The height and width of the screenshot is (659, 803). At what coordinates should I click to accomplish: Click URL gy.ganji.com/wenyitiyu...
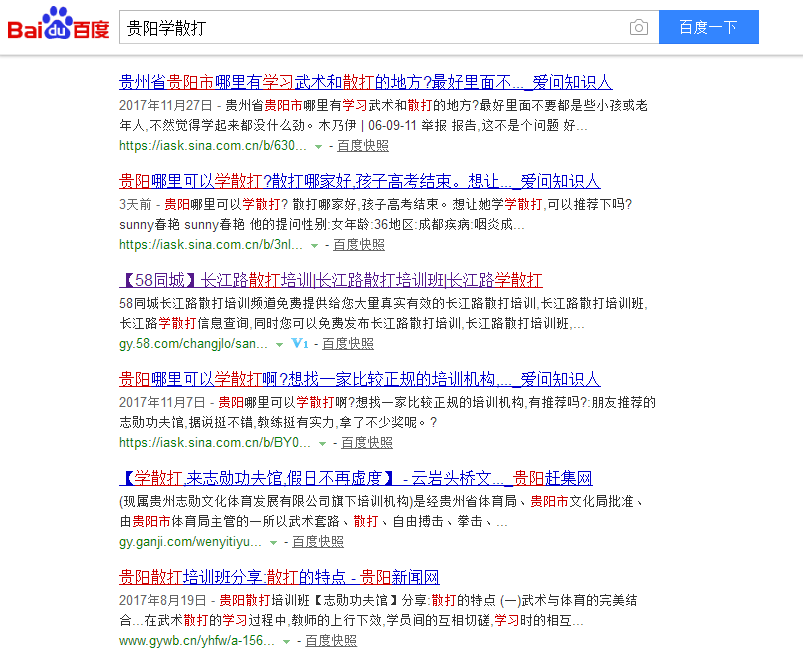190,542
